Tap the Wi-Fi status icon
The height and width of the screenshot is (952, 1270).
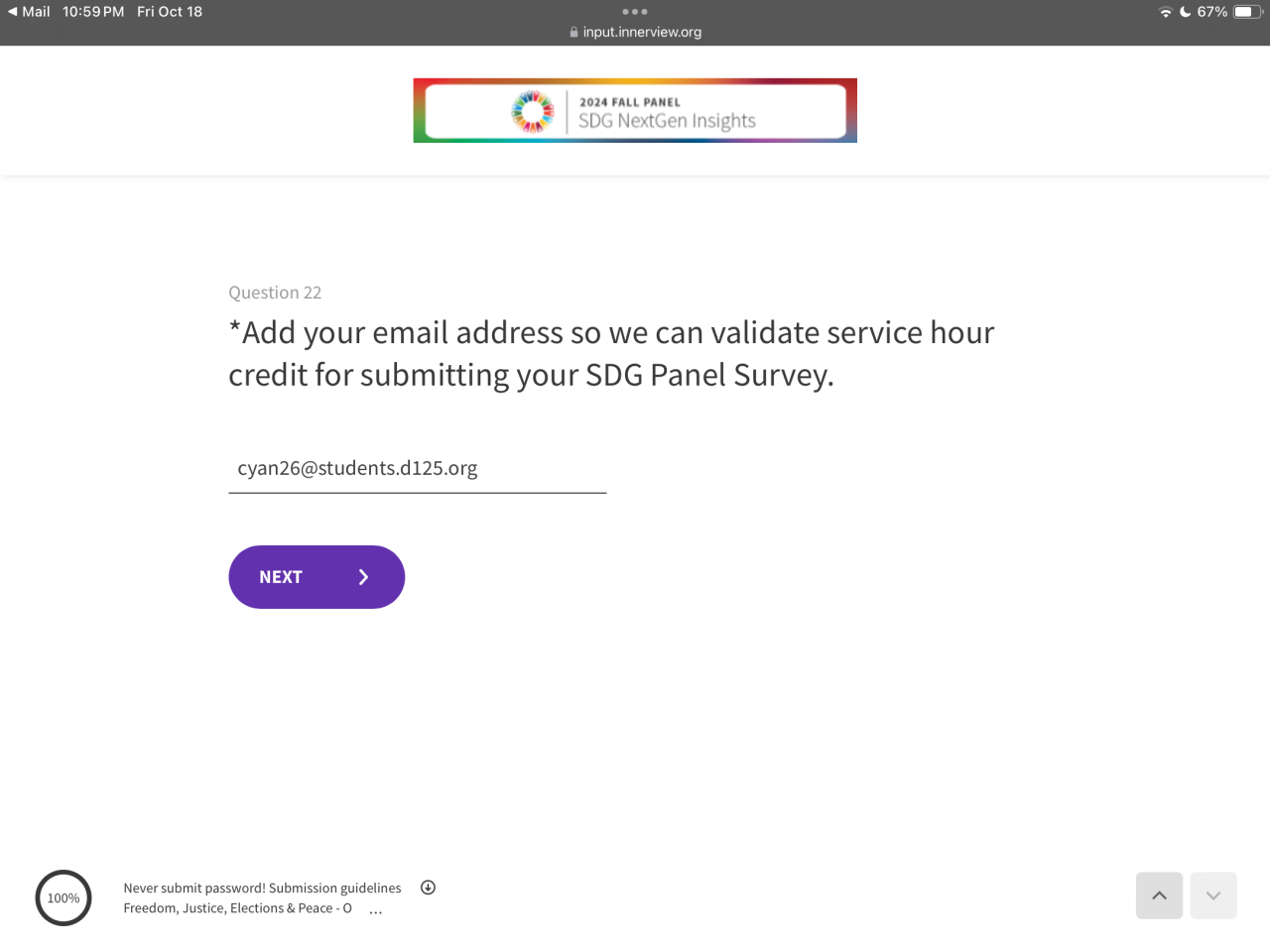click(x=1165, y=12)
